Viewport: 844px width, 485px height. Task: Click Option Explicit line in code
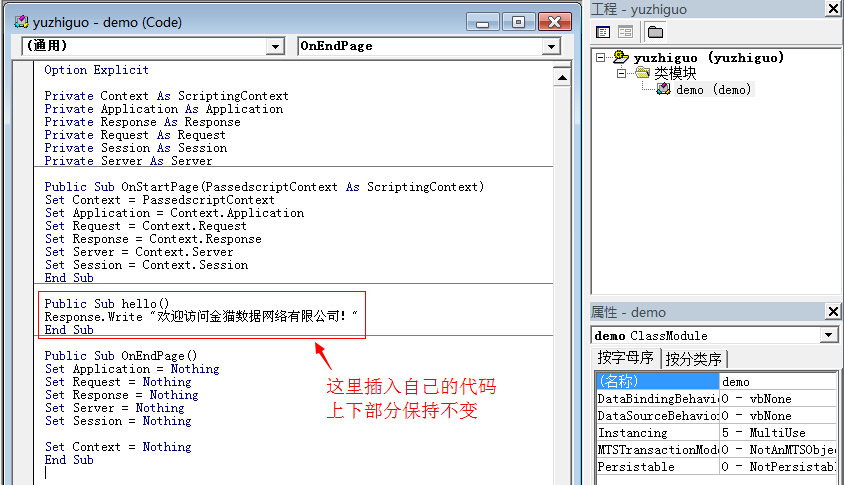pyautogui.click(x=96, y=69)
